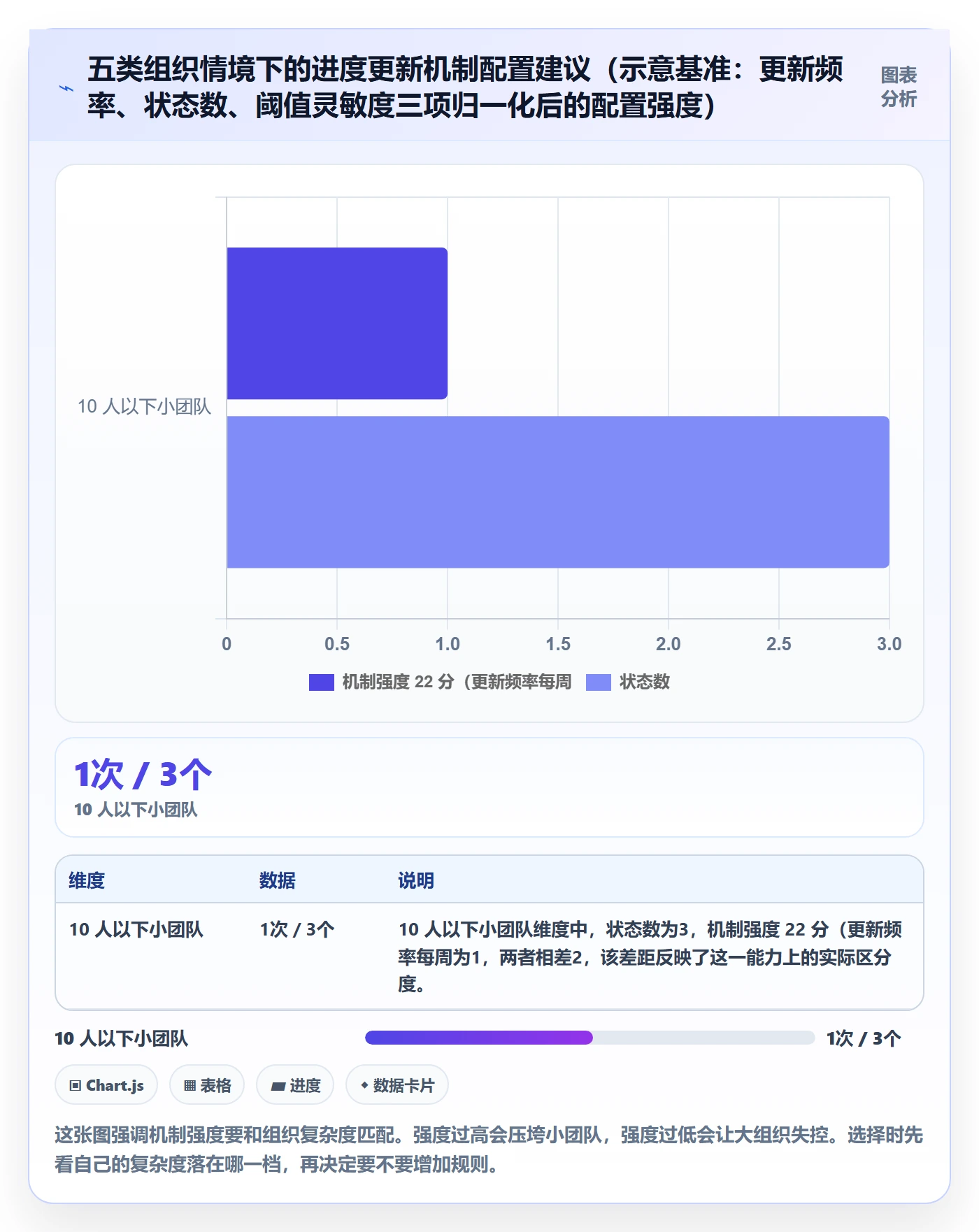
Task: Click the 1次 / 3个 value right of progress bar
Action: [x=864, y=1038]
